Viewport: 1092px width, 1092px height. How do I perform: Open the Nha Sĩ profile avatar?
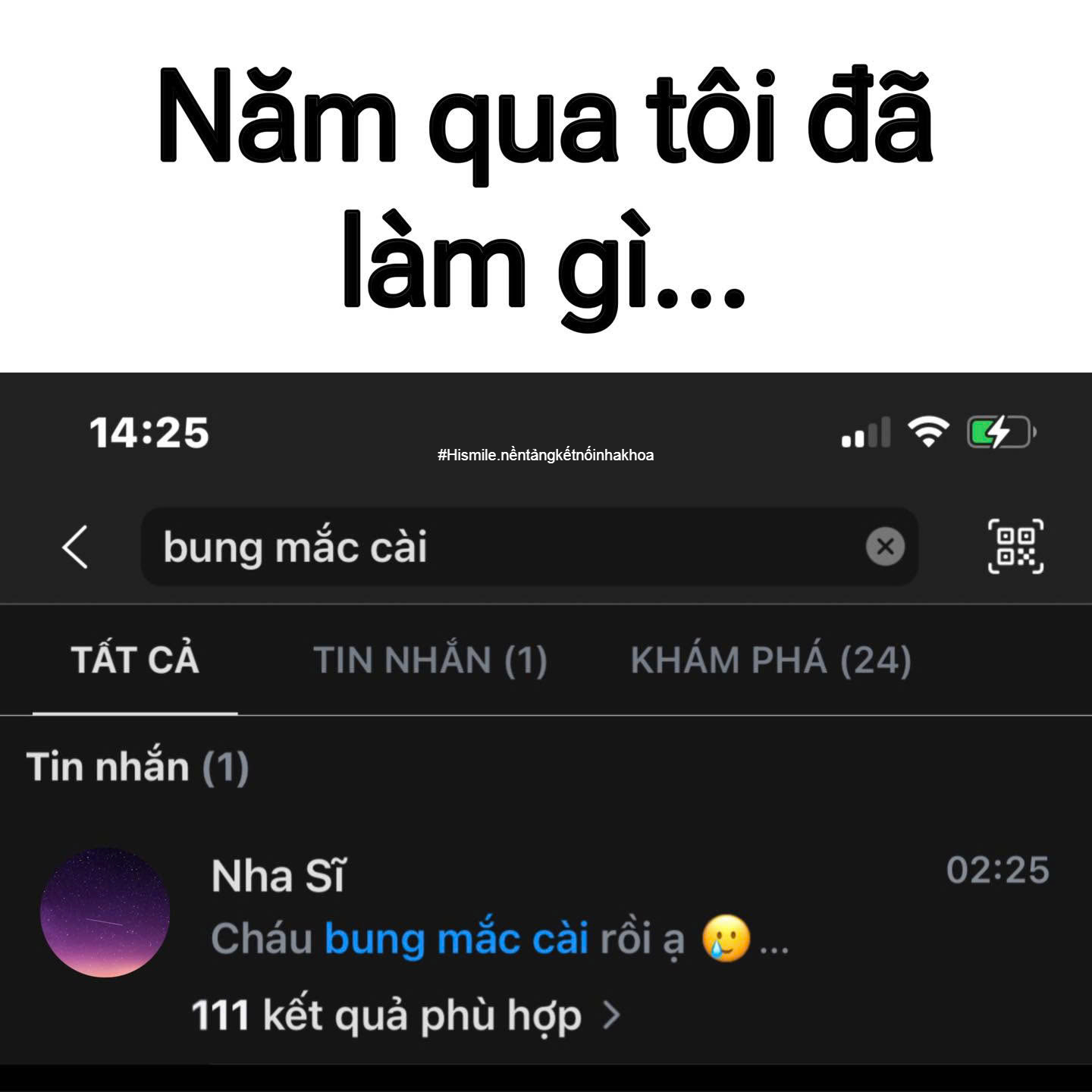105,912
